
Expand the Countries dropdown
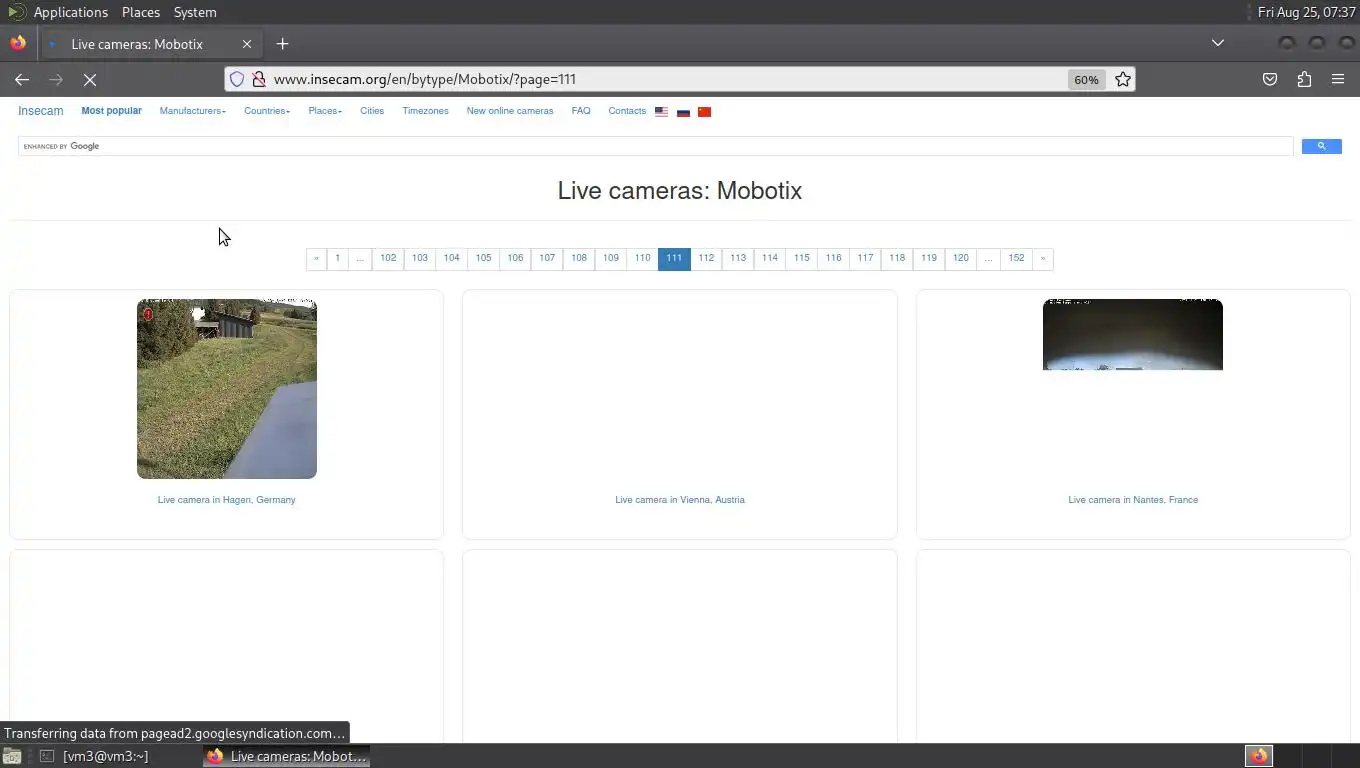tap(267, 111)
